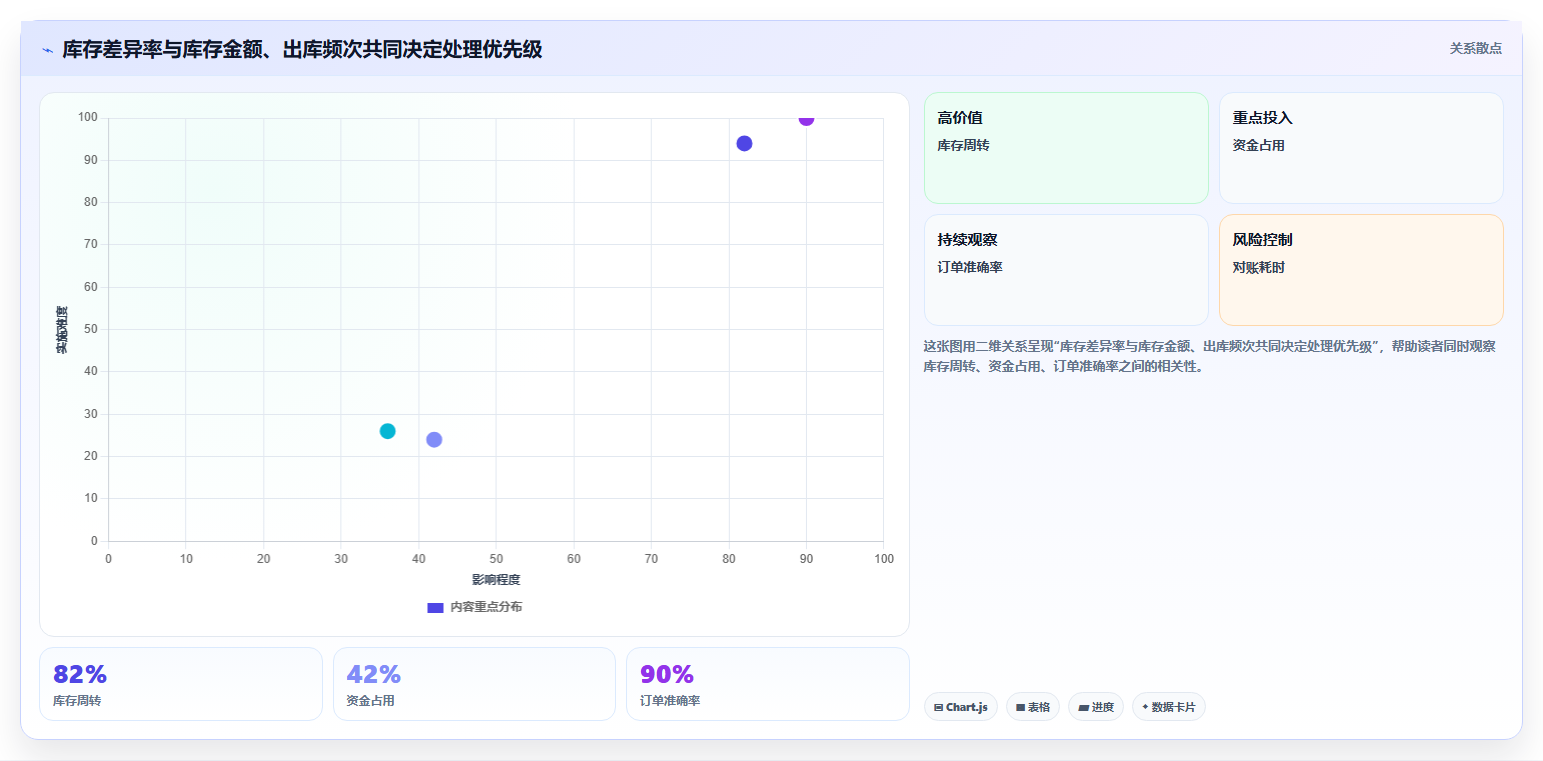Click the 数据卡片 tag pill
Screen dimensions: 1543x761
[x=1168, y=707]
